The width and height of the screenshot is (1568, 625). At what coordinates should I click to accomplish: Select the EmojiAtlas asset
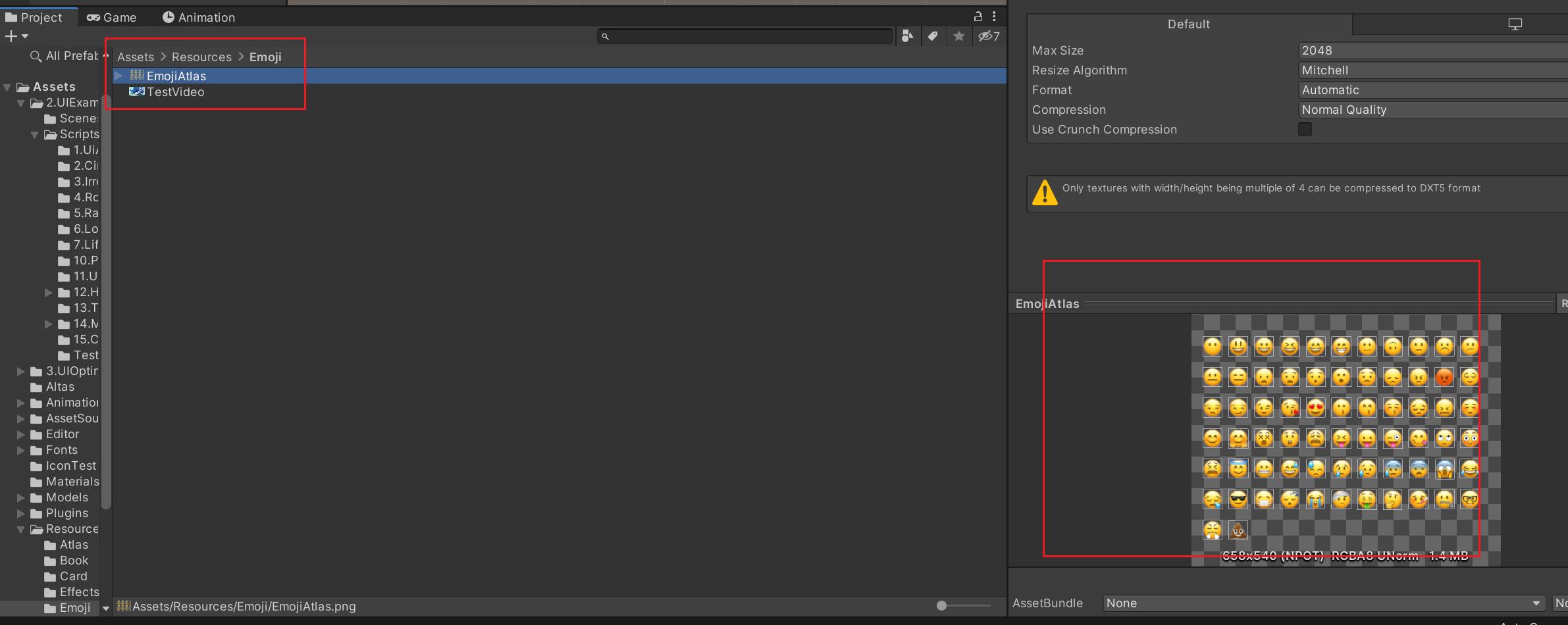tap(560, 76)
